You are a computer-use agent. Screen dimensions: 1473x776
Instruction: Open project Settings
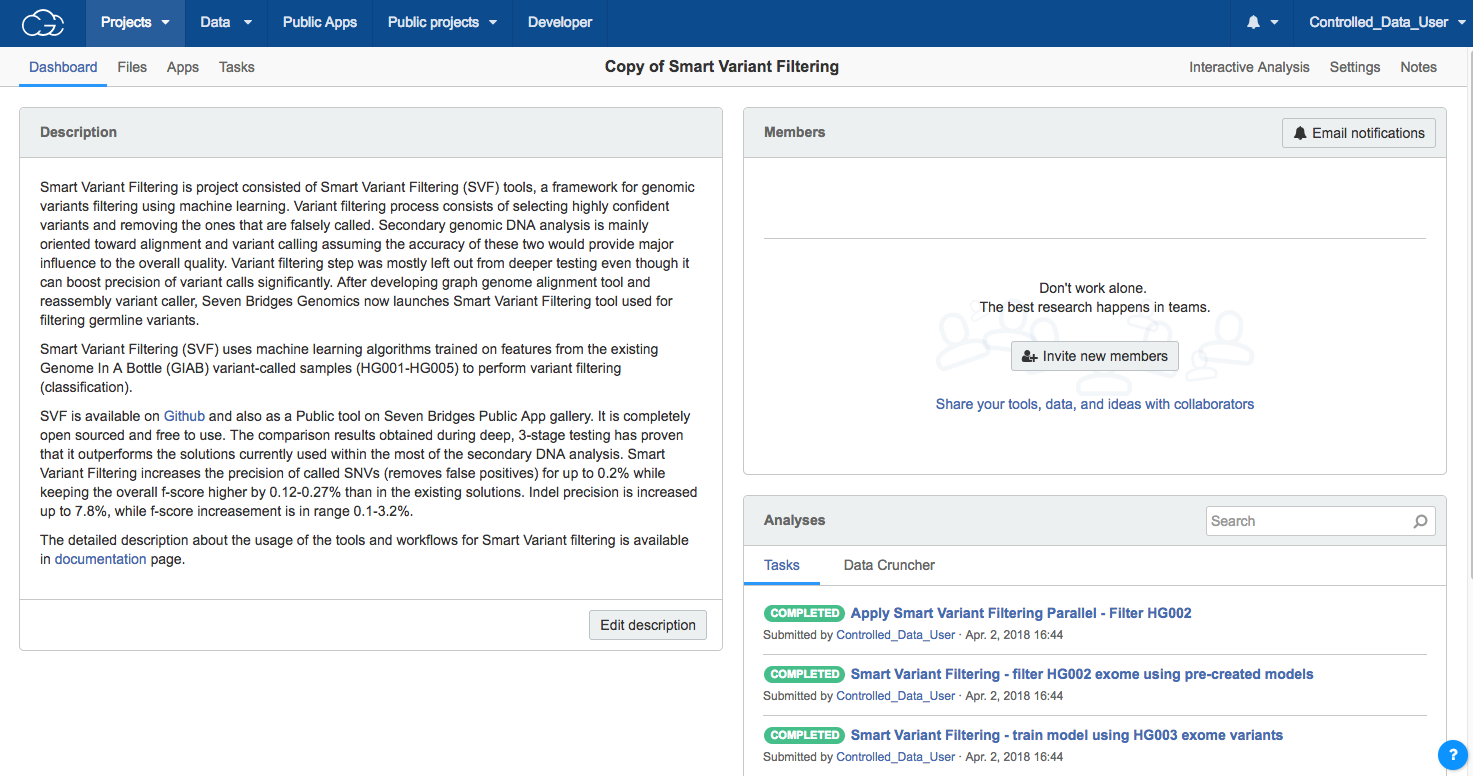coord(1355,67)
